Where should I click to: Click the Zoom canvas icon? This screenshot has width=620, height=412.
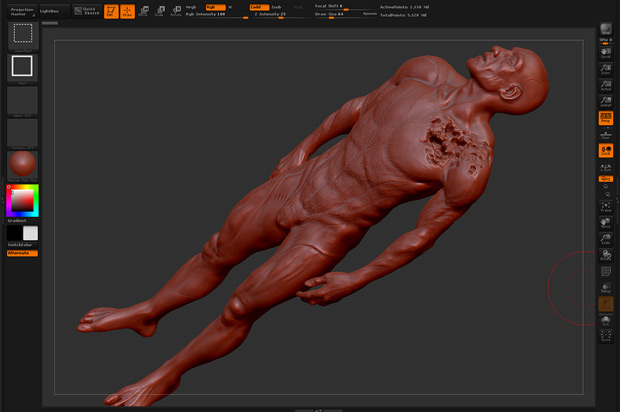[x=606, y=69]
